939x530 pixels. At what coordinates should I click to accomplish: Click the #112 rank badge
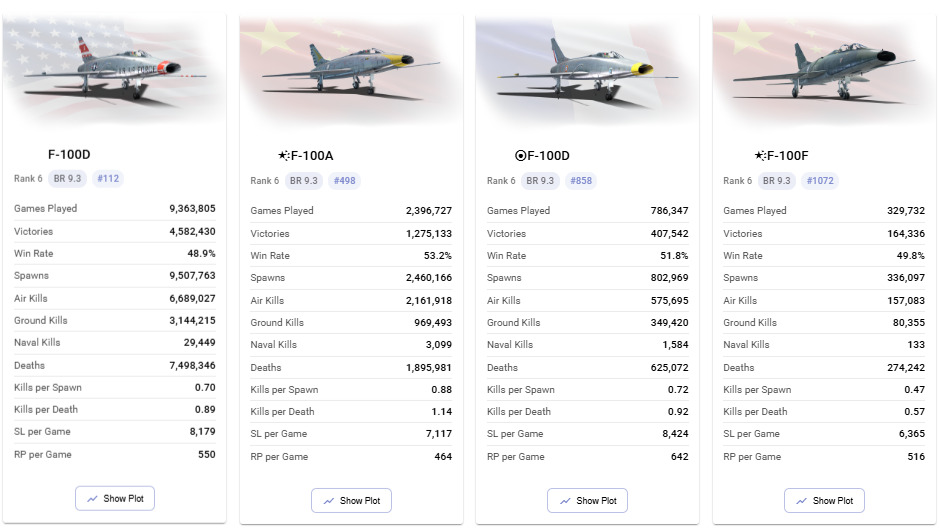point(109,179)
